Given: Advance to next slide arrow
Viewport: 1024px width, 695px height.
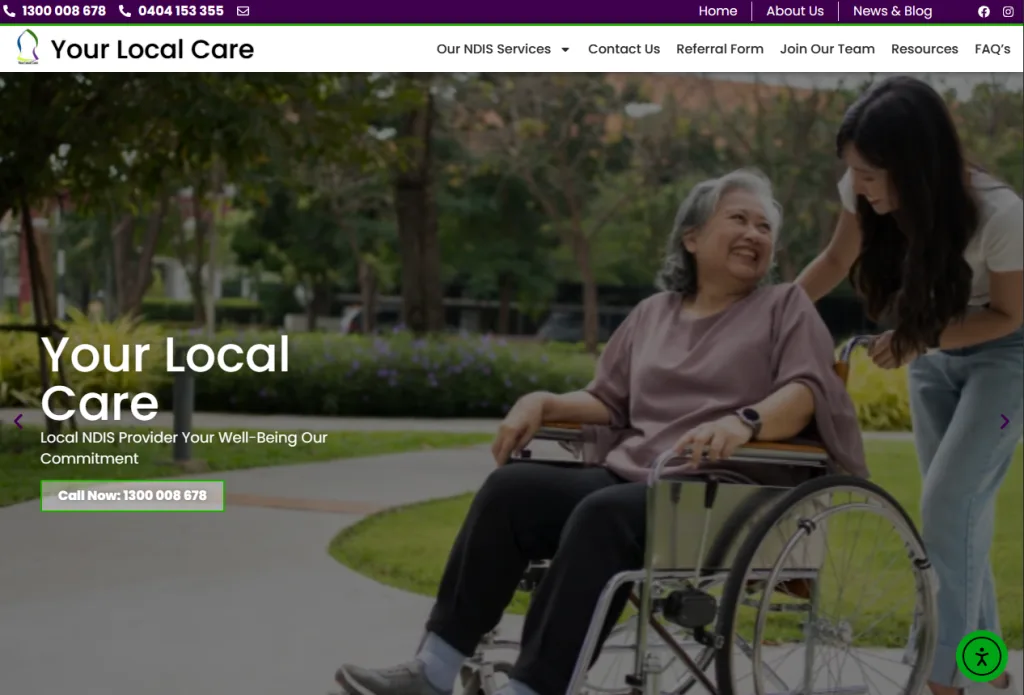Looking at the screenshot, I should click(x=1005, y=421).
